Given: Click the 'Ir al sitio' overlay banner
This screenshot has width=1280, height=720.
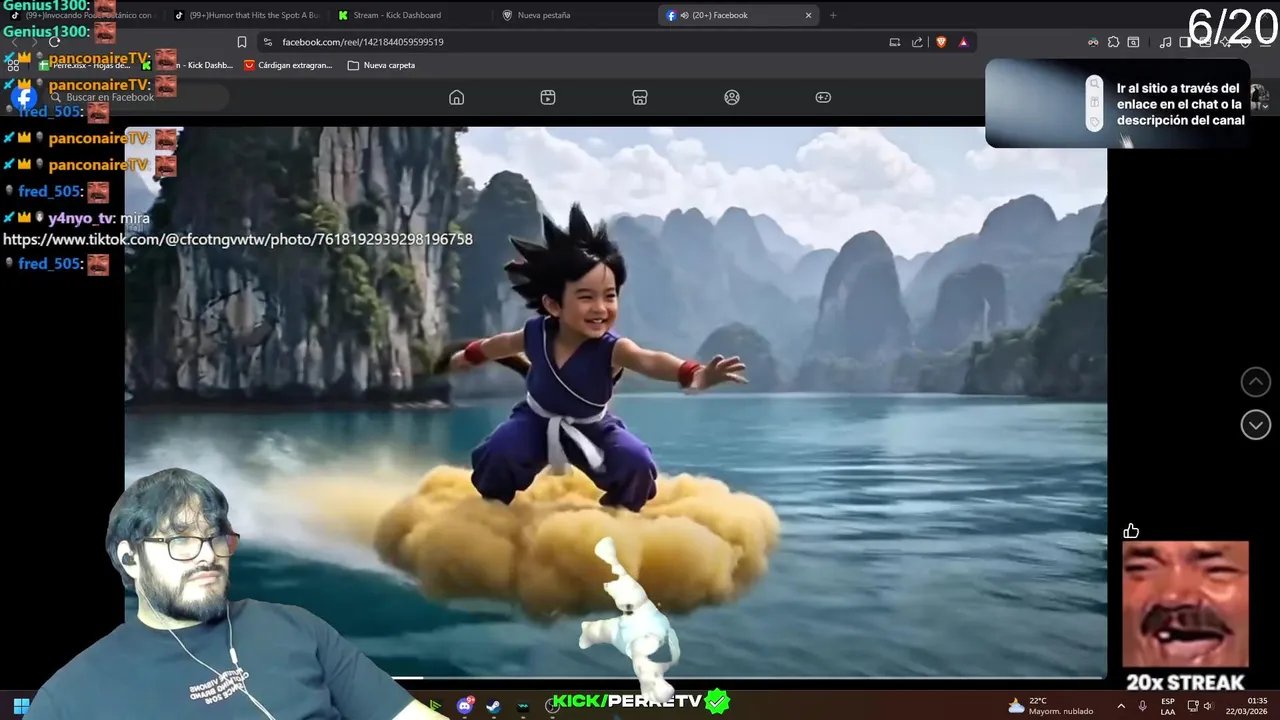Looking at the screenshot, I should coord(1117,104).
